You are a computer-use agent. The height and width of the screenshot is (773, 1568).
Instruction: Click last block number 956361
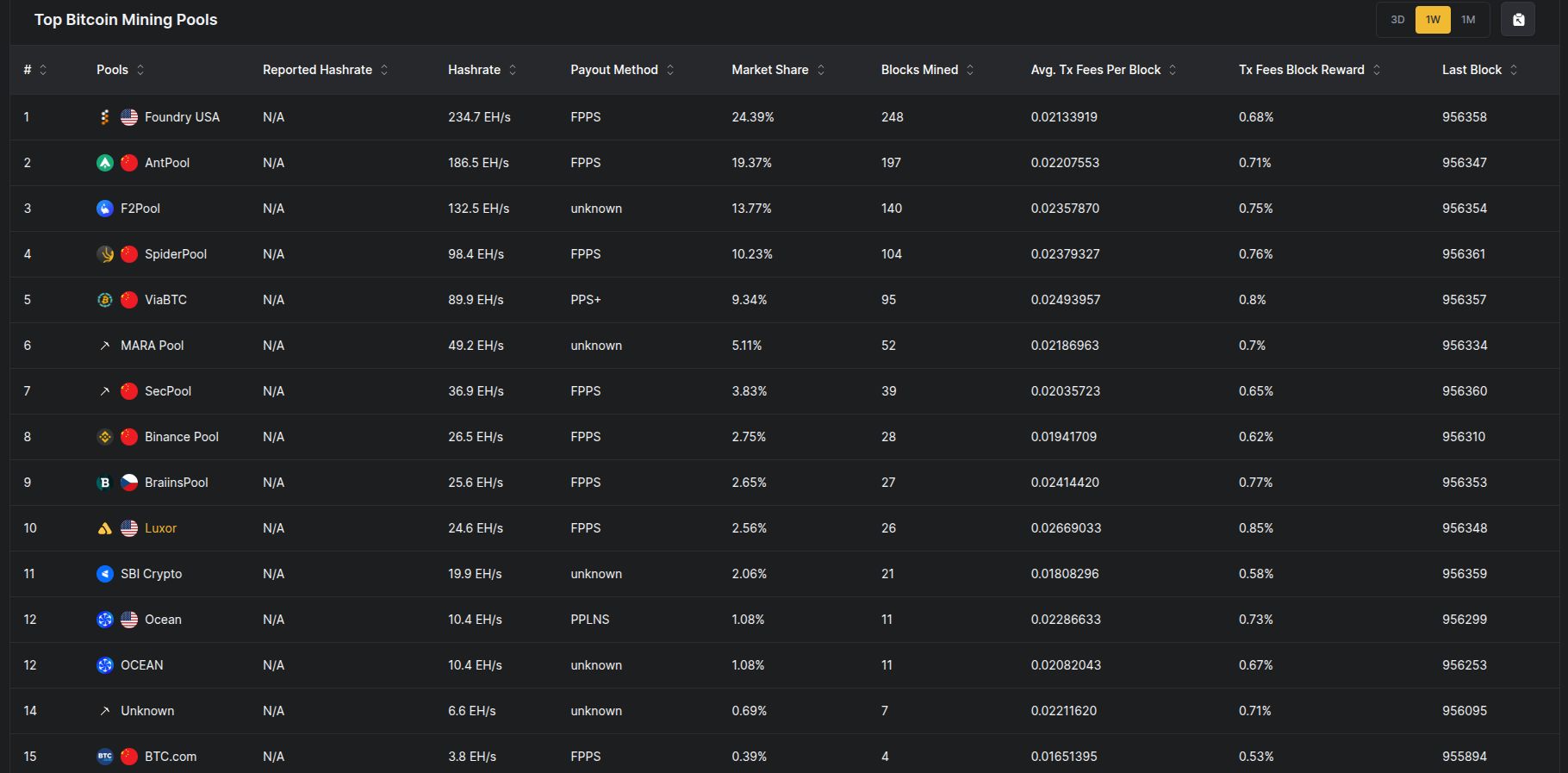(1464, 254)
